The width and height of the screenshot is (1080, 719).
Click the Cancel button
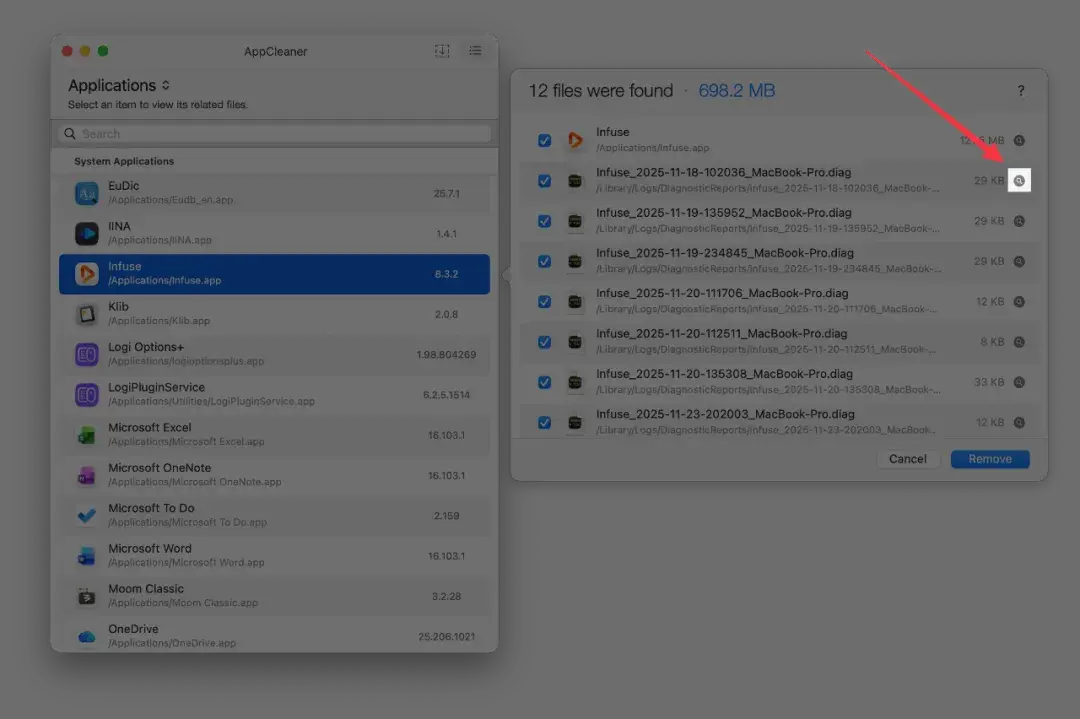click(x=908, y=459)
